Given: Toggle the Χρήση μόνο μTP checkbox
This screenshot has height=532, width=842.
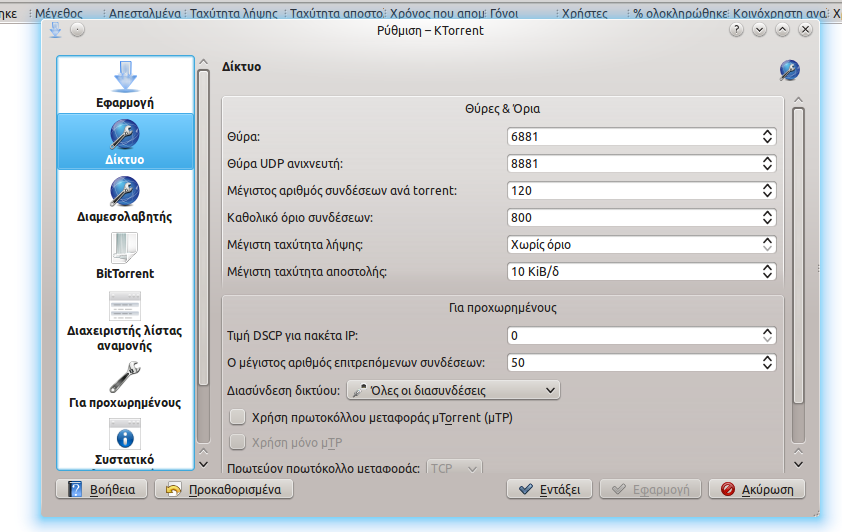Looking at the screenshot, I should pos(237,442).
